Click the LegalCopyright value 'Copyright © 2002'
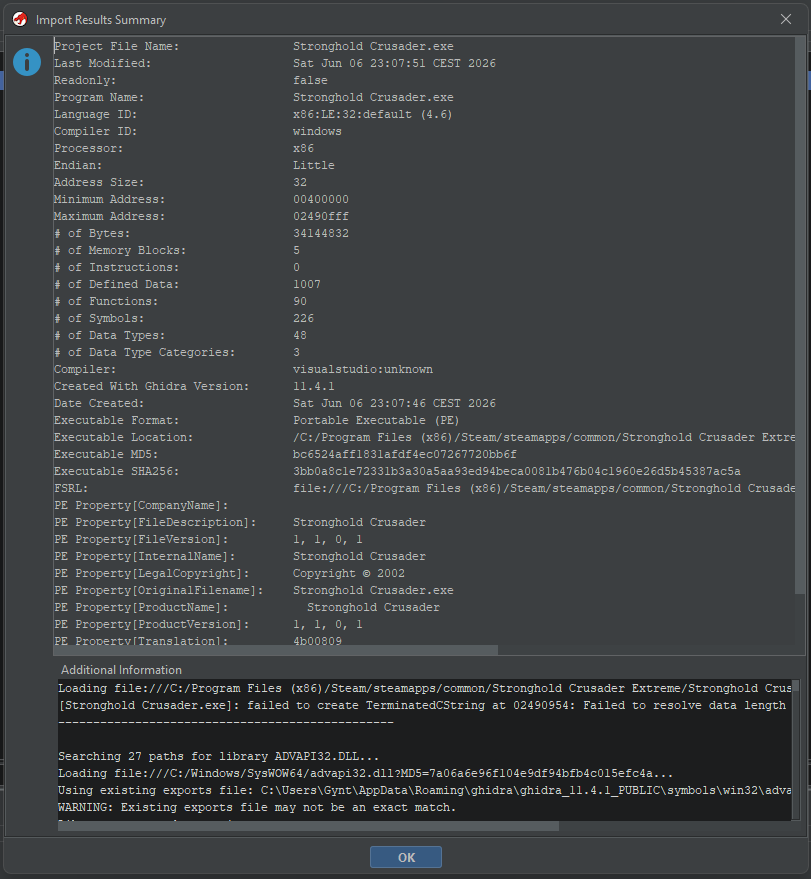Image resolution: width=811 pixels, height=879 pixels. click(349, 573)
